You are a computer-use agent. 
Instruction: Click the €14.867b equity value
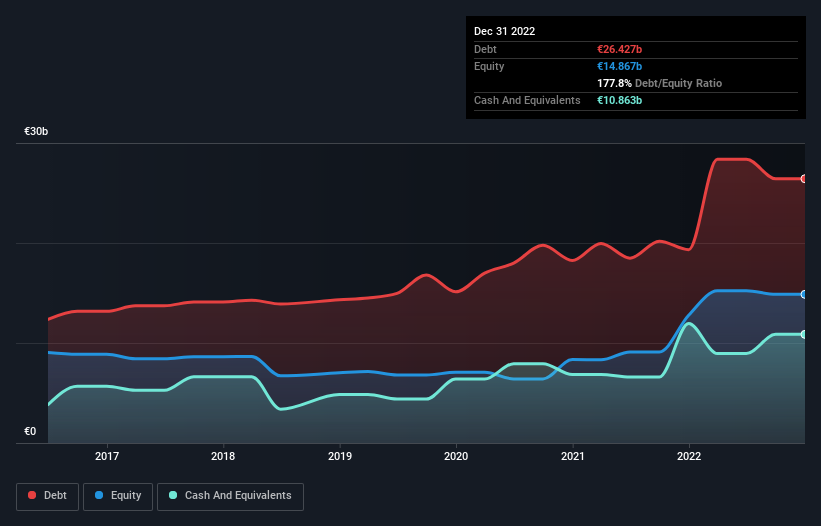click(x=619, y=66)
